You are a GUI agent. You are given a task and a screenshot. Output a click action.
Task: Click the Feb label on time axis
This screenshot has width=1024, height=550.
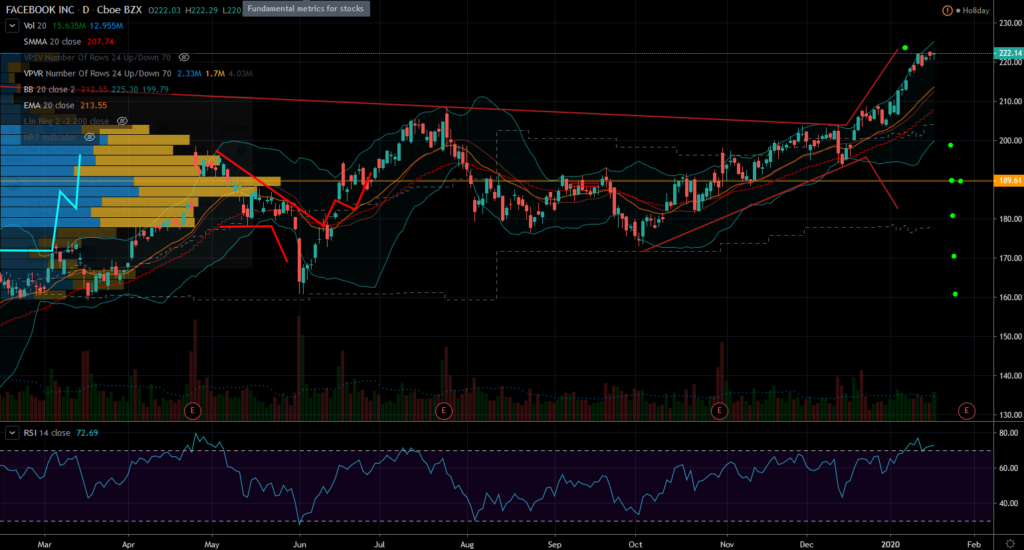pyautogui.click(x=974, y=544)
